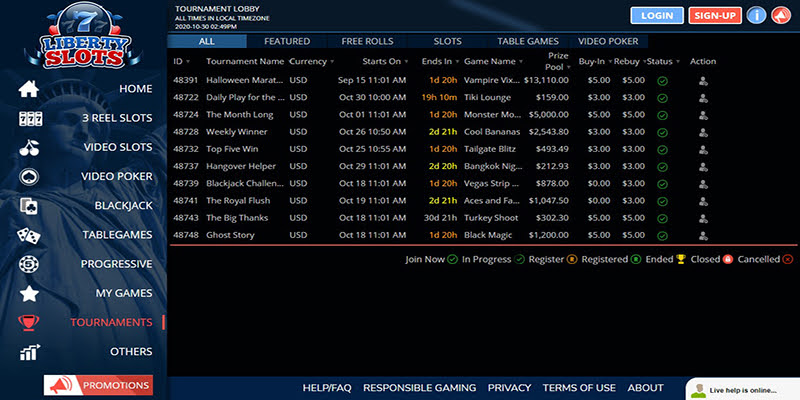Image resolution: width=800 pixels, height=400 pixels.
Task: Sort by the Buy-In column
Action: (595, 61)
